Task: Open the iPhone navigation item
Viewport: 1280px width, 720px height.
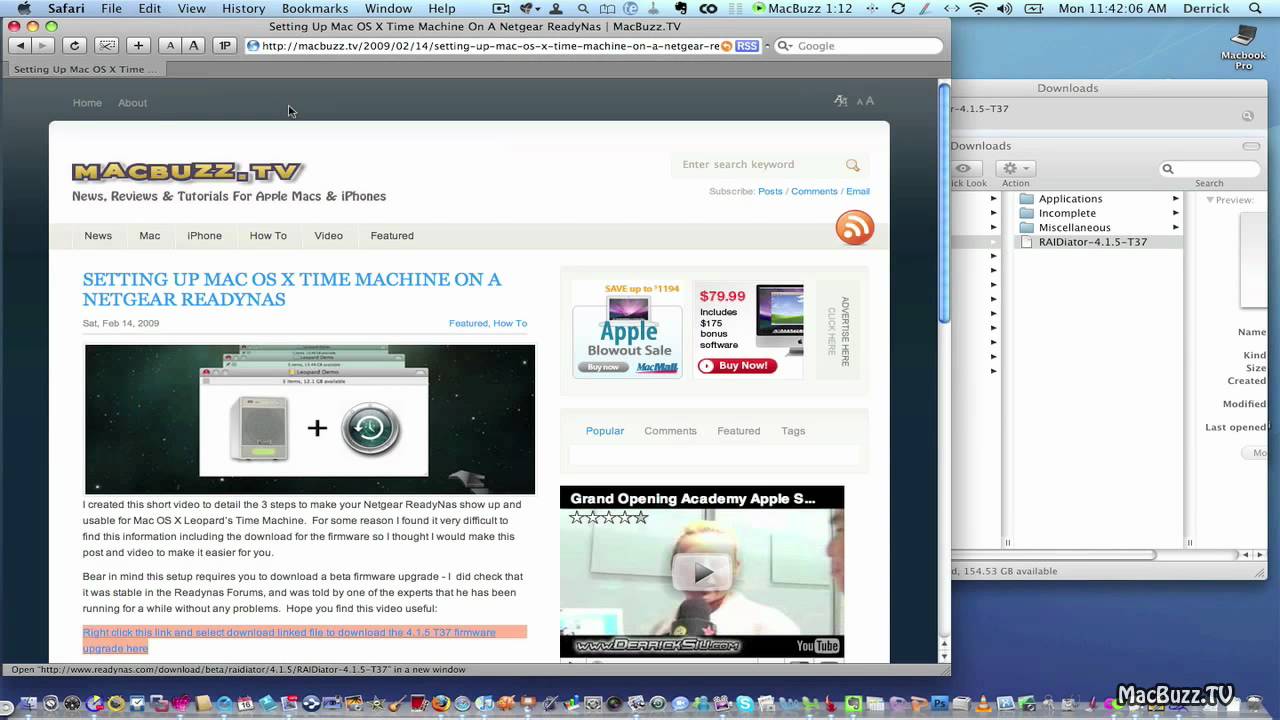Action: tap(204, 236)
